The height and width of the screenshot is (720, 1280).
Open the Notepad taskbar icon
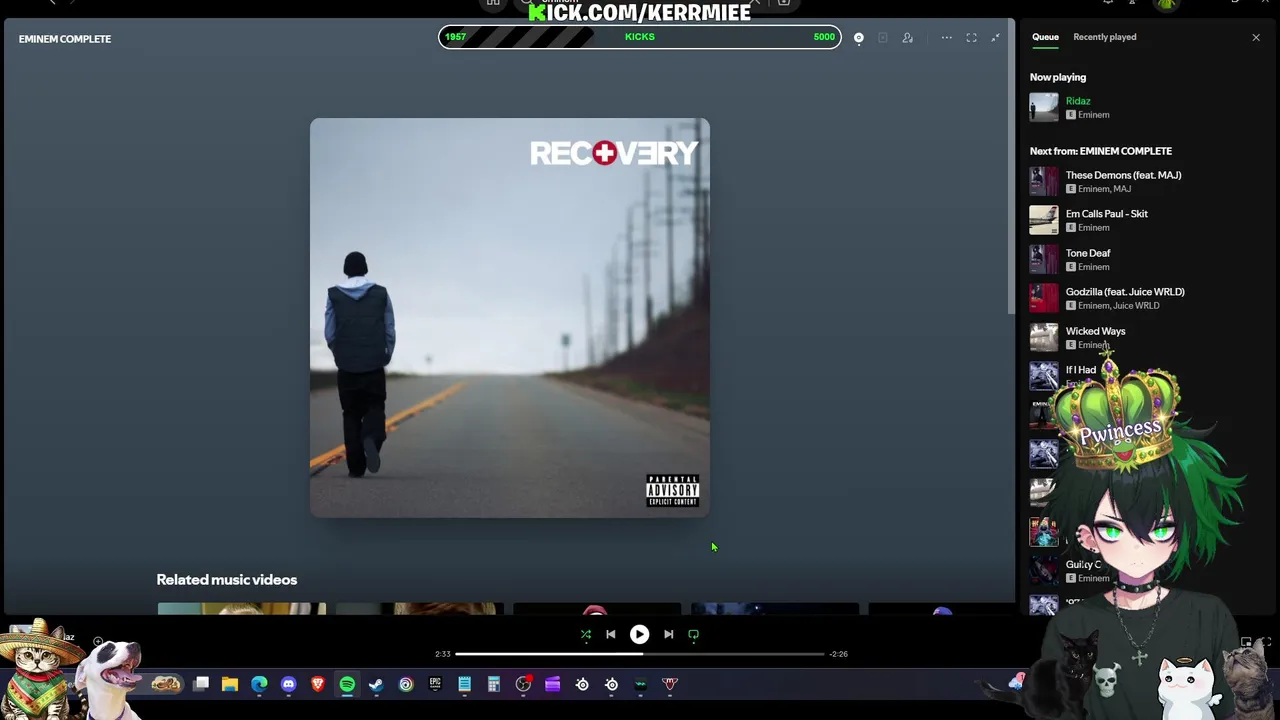[x=464, y=684]
